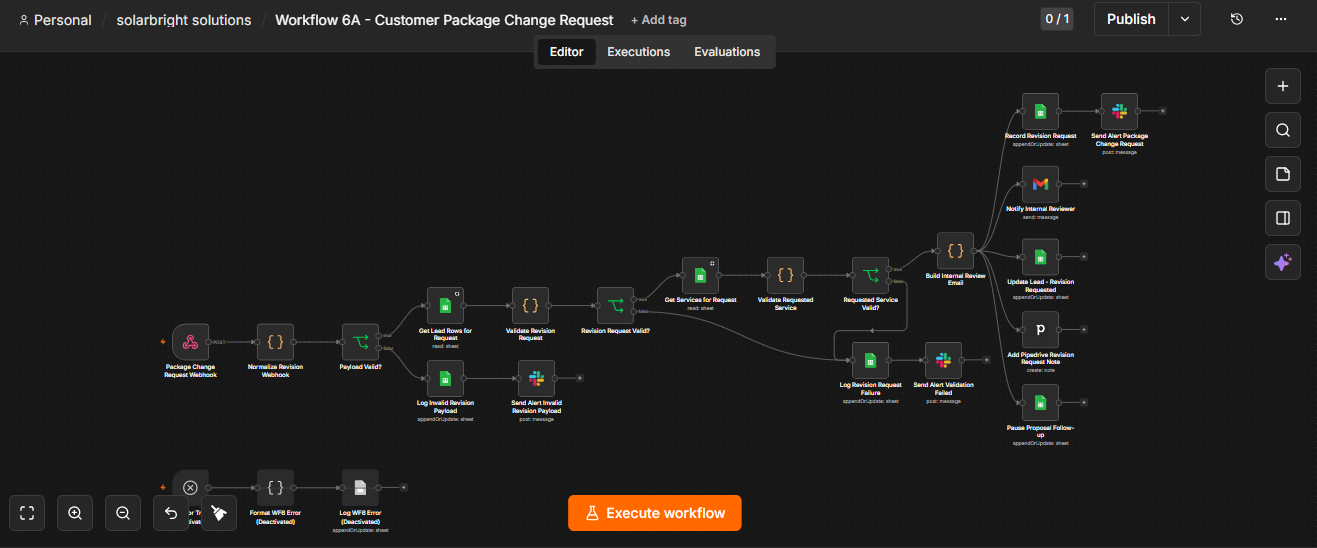The height and width of the screenshot is (548, 1317).
Task: Add node after Pause Proposal Follow-up
Action: [1084, 402]
